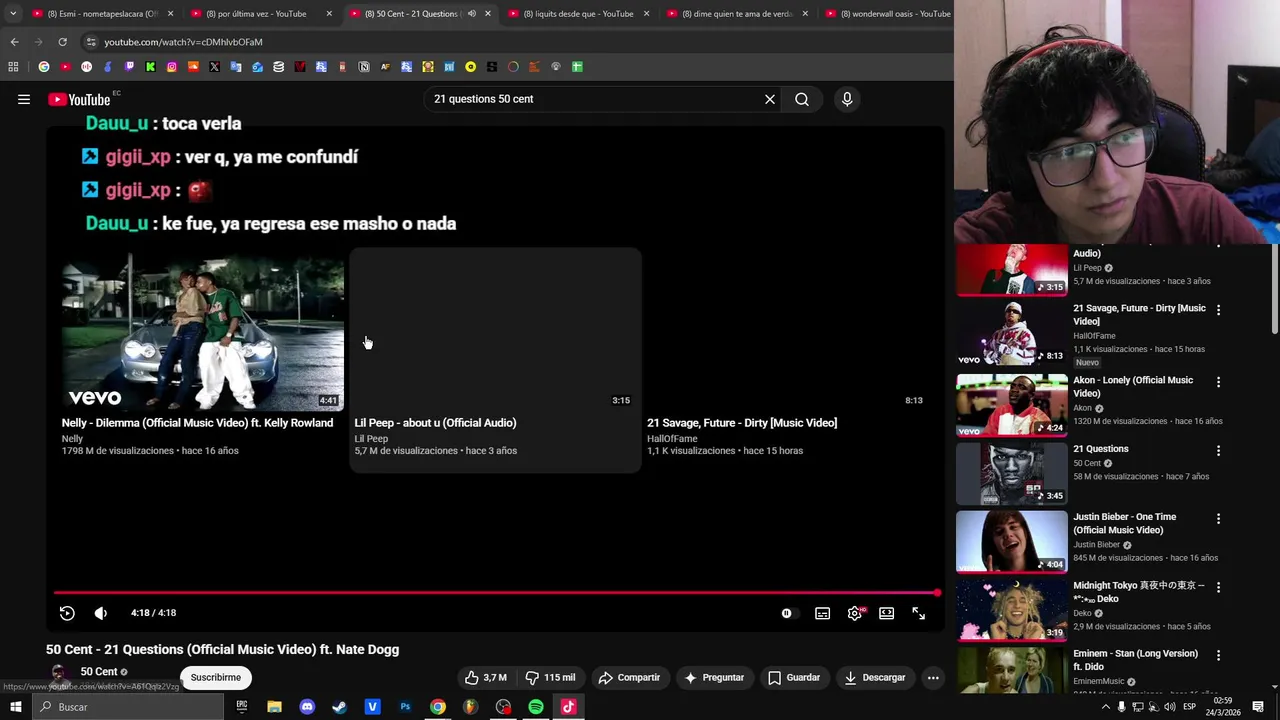This screenshot has height=720, width=1280.
Task: Open Discord from the taskbar
Action: pos(307,707)
